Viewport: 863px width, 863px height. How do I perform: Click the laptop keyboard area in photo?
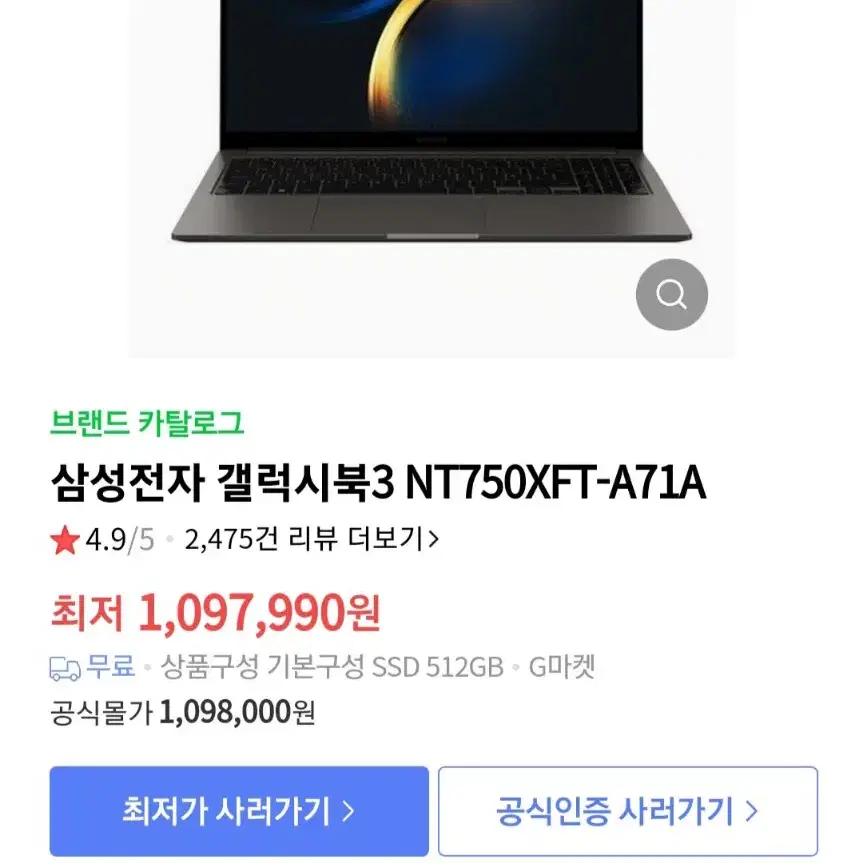432,176
